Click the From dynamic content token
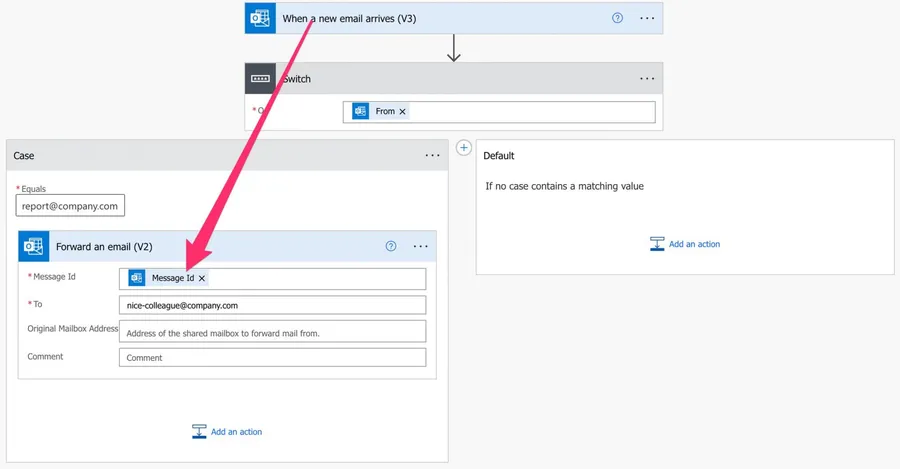Viewport: 900px width, 469px height. (x=384, y=112)
